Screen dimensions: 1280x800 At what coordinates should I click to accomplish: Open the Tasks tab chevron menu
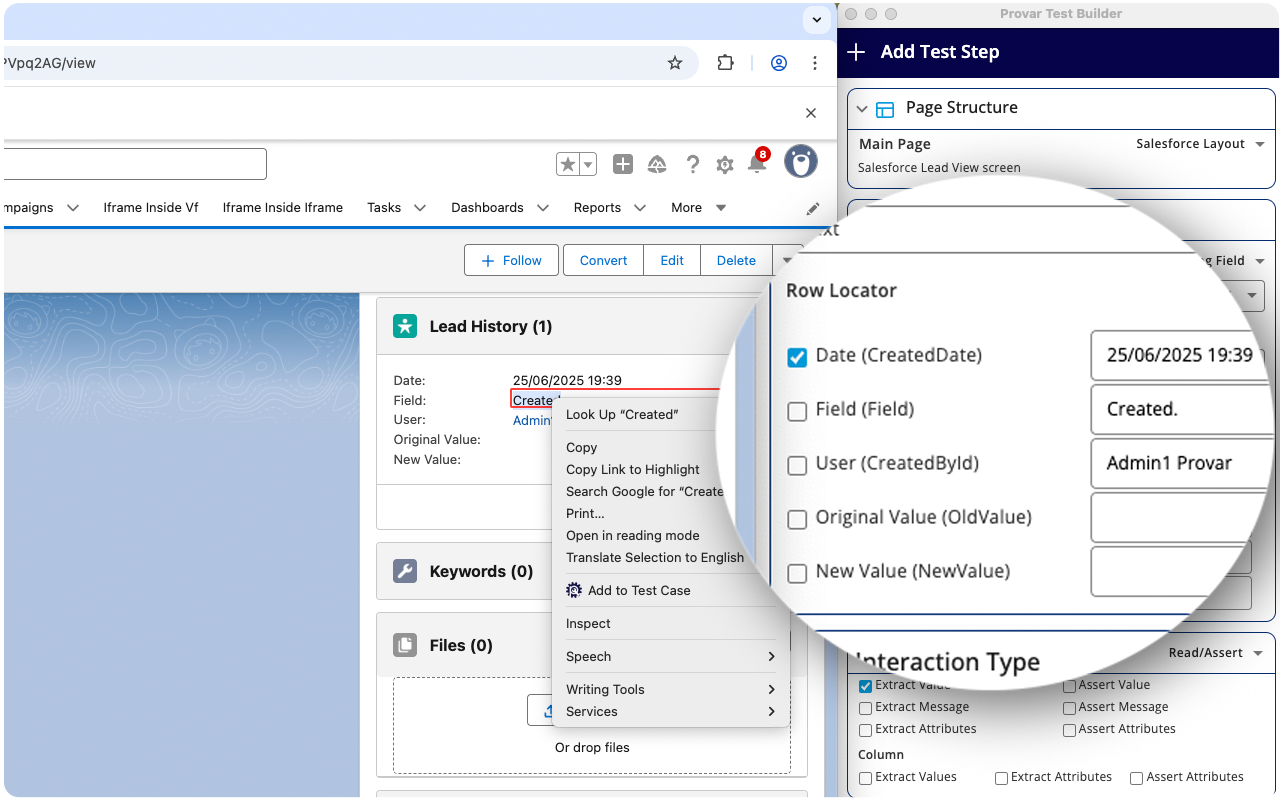point(420,208)
